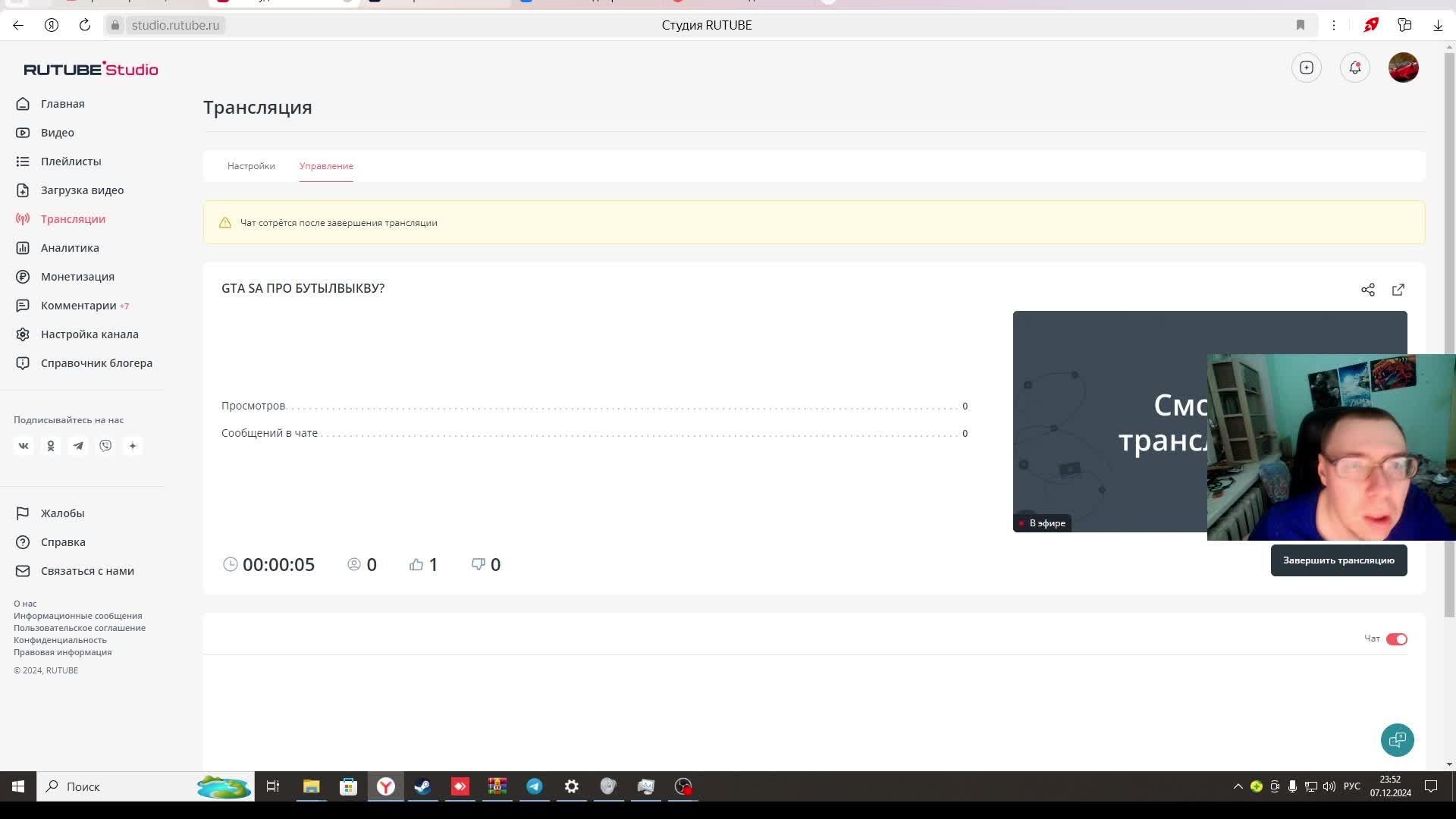Open the notifications bell

pos(1355,67)
